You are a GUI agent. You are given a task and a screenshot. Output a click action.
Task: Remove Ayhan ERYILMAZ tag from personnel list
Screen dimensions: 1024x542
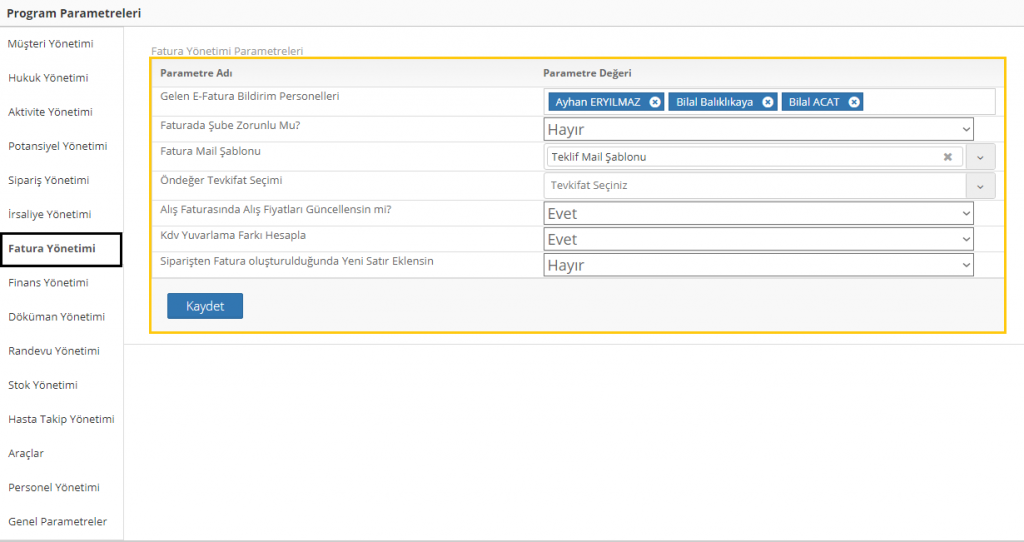tap(654, 102)
